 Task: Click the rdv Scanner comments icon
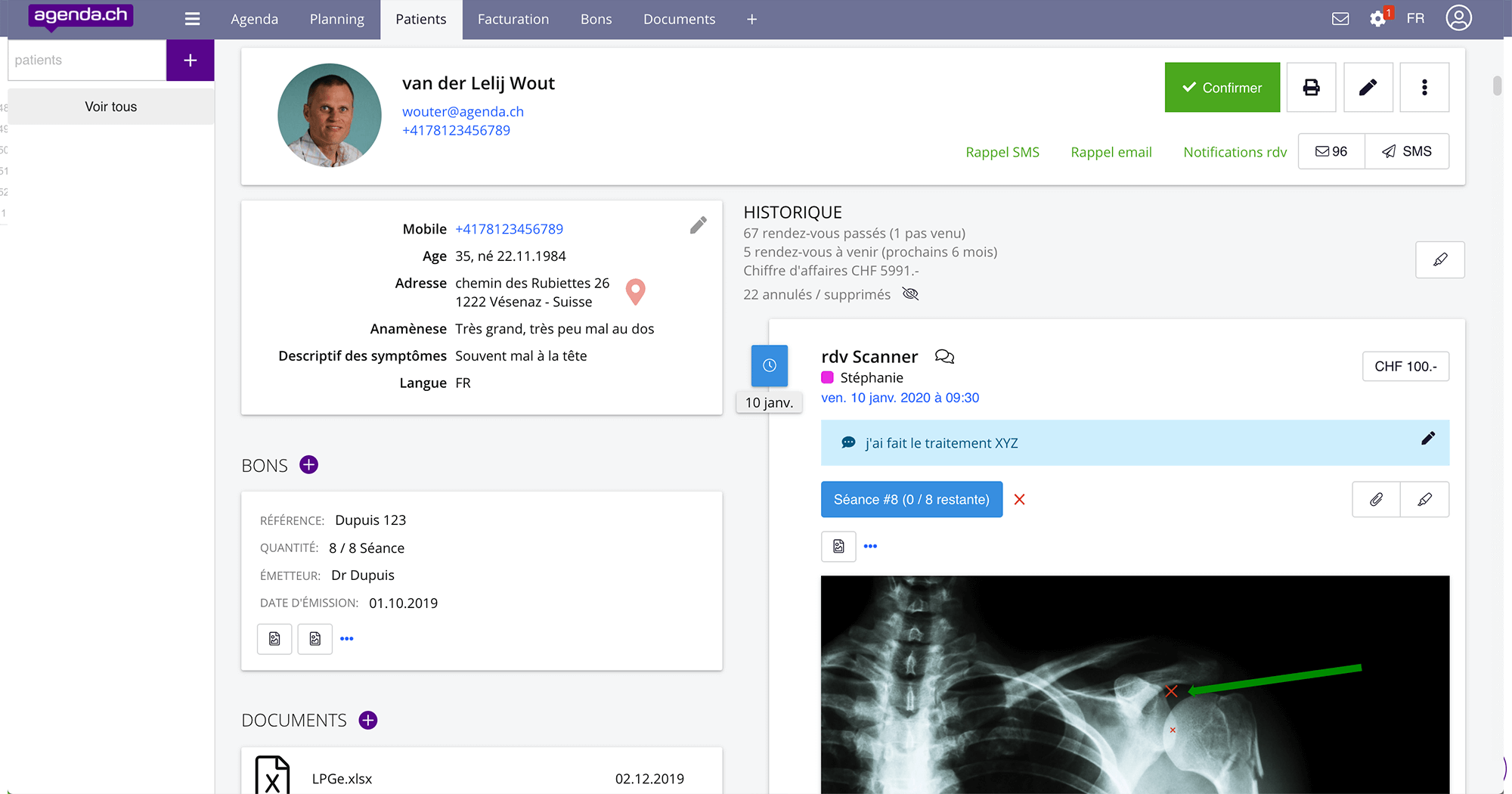click(x=944, y=356)
